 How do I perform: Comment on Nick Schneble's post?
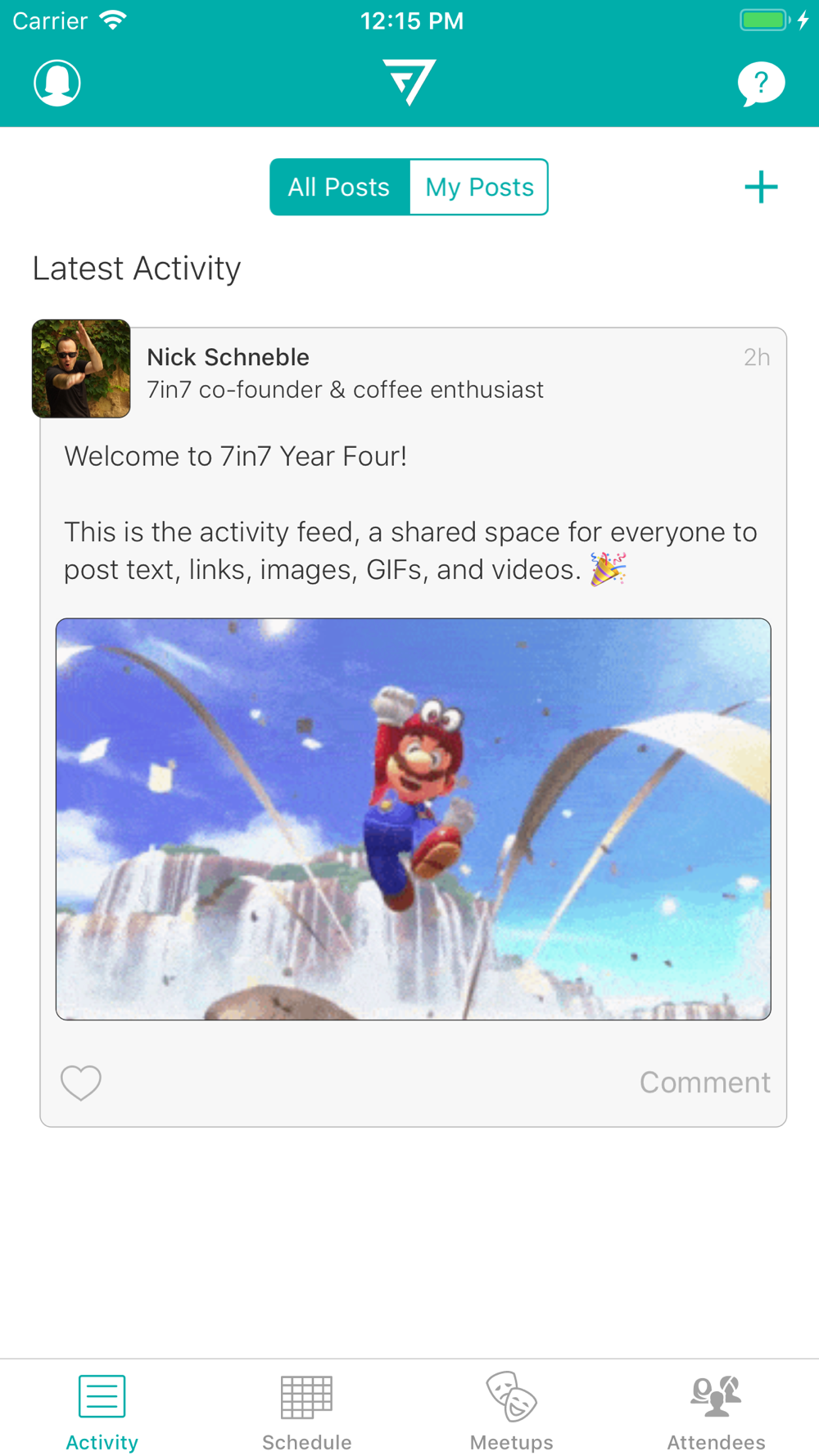[704, 1083]
